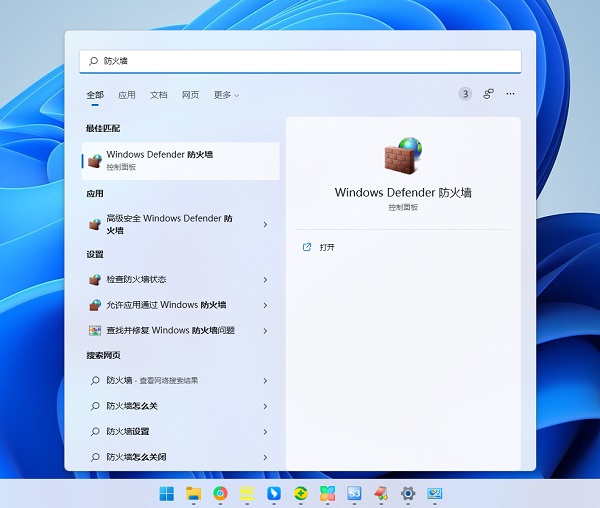
Task: Open best match Windows Defender 防火墙
Action: [x=181, y=161]
